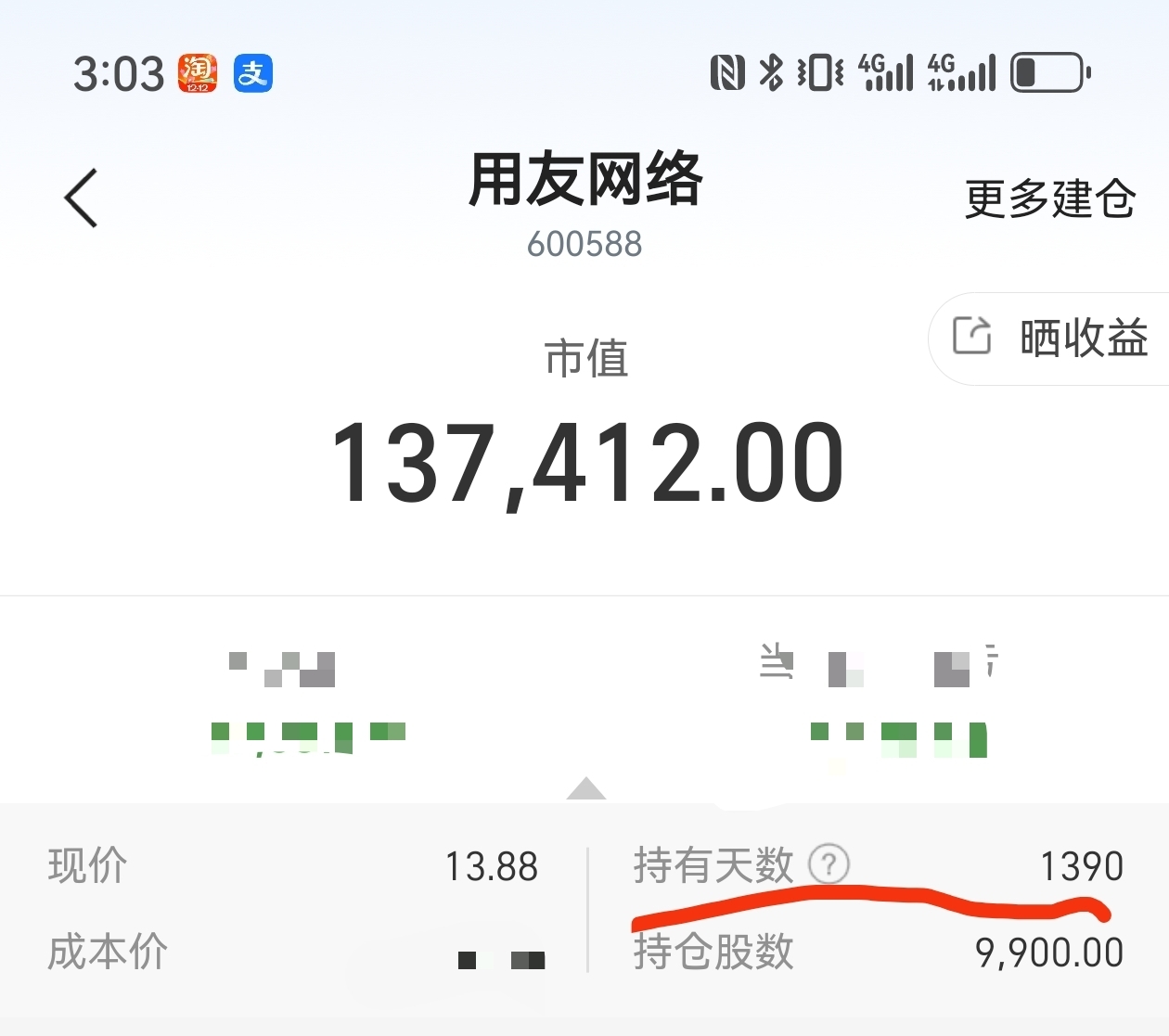This screenshot has height=1036, width=1169.
Task: Tap the 持有天数 label
Action: point(713,865)
